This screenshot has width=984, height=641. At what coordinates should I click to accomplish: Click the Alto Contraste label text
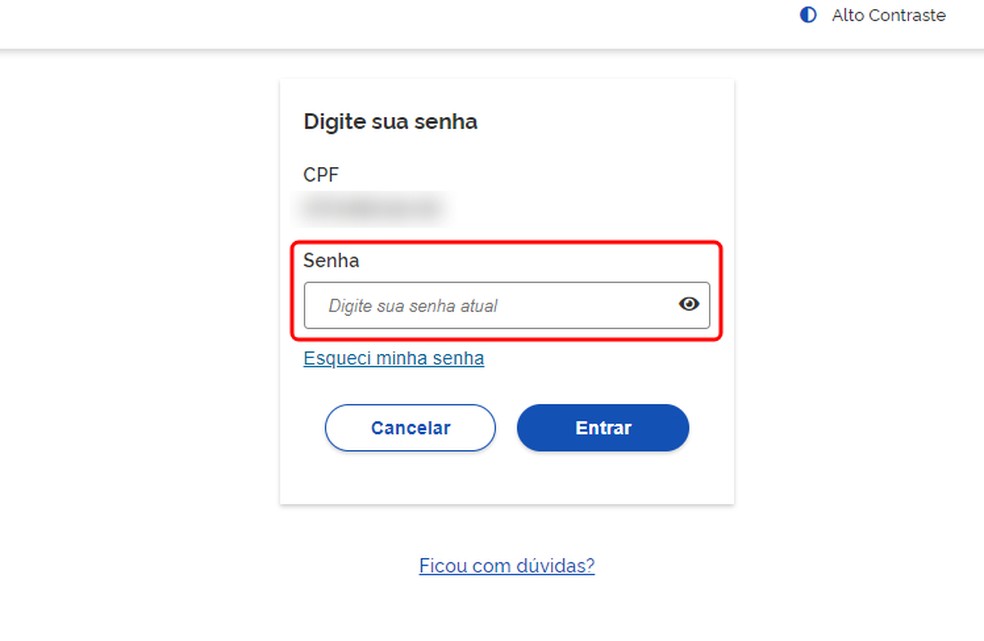click(888, 15)
